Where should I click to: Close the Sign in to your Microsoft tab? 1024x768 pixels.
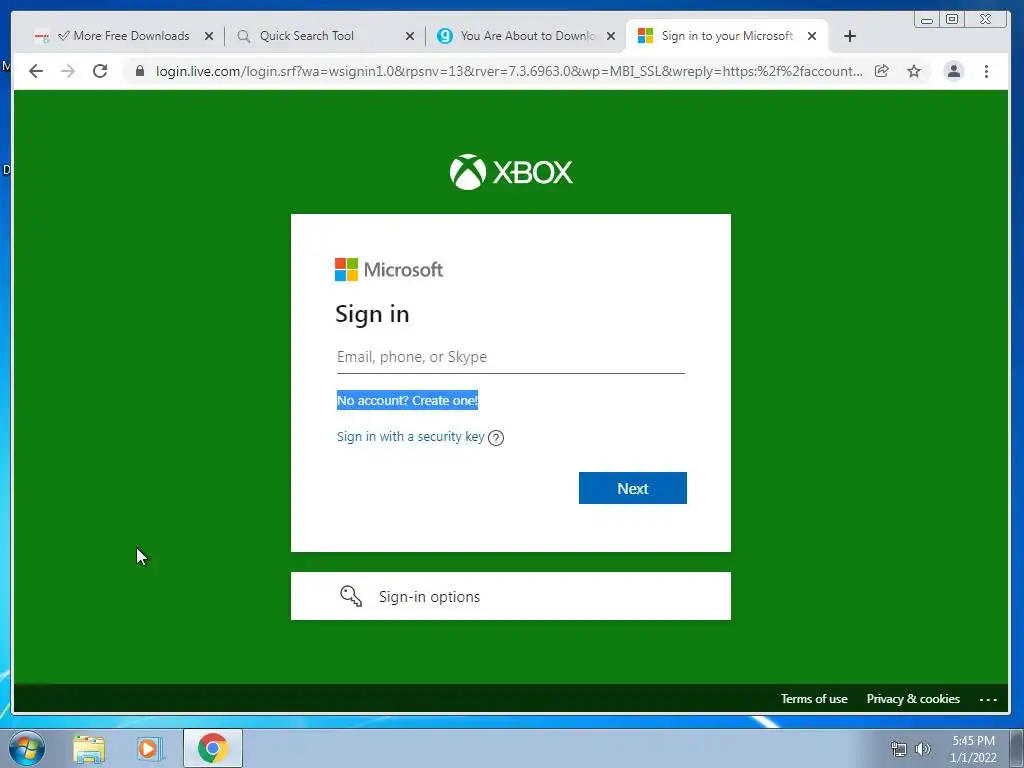click(x=812, y=36)
